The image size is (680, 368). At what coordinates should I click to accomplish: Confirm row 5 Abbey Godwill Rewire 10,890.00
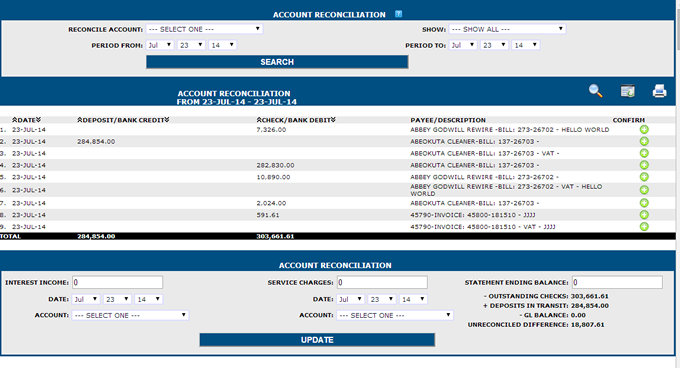tap(644, 177)
